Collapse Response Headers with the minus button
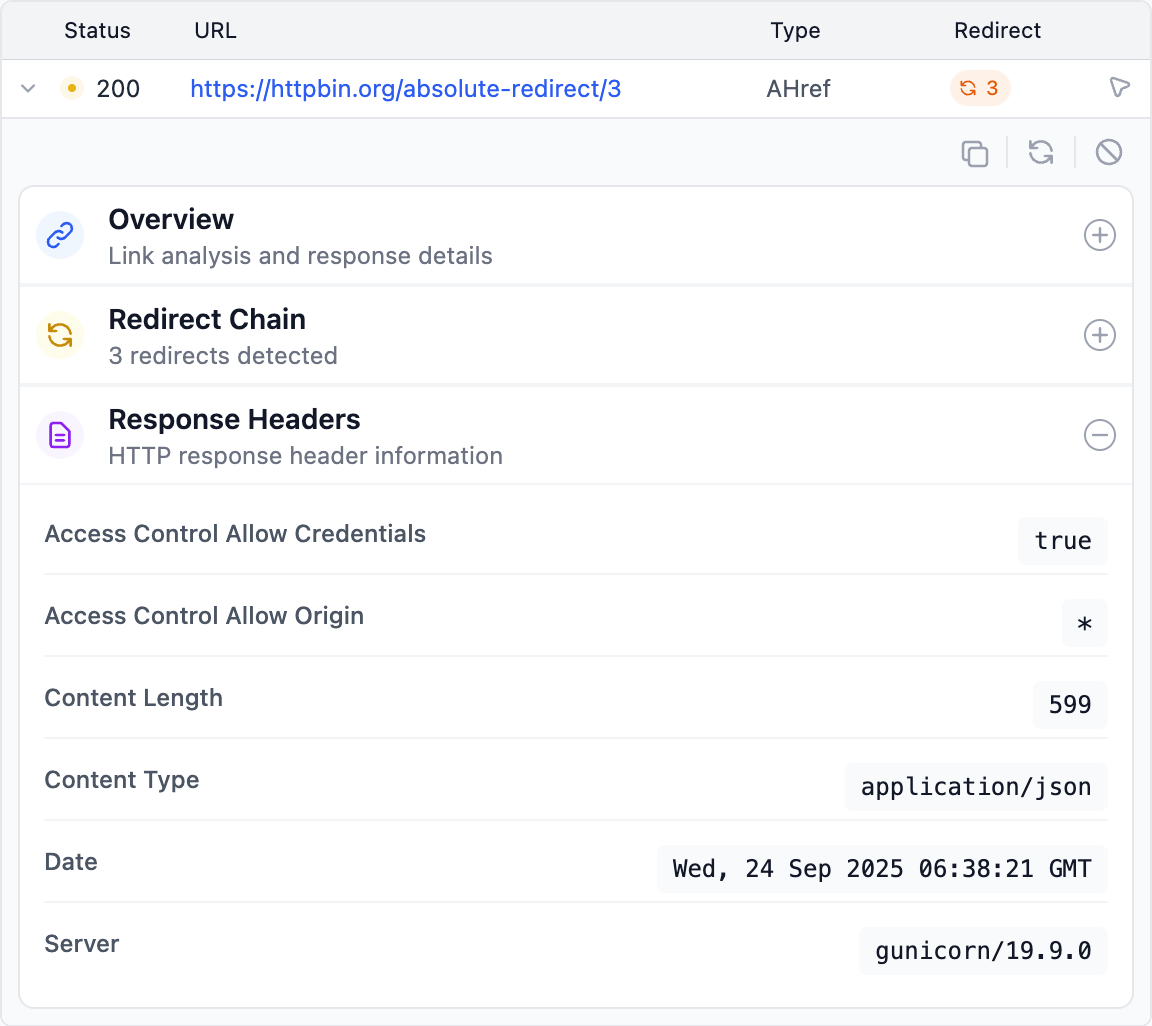This screenshot has height=1026, width=1152. click(x=1099, y=435)
